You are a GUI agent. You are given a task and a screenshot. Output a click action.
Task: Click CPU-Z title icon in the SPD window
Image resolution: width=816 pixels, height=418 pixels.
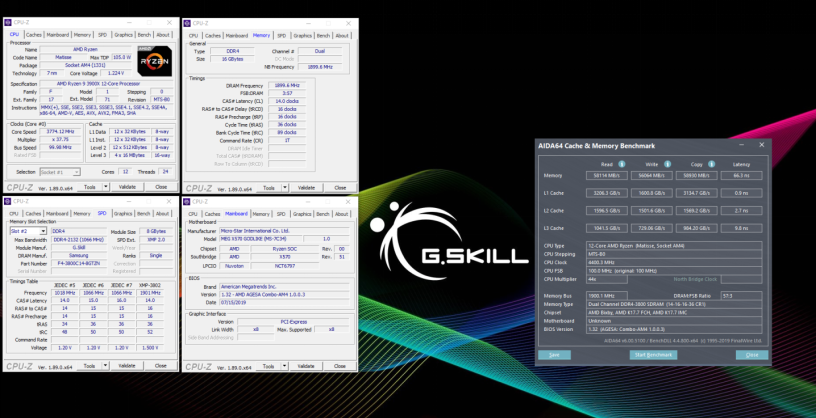click(9, 202)
